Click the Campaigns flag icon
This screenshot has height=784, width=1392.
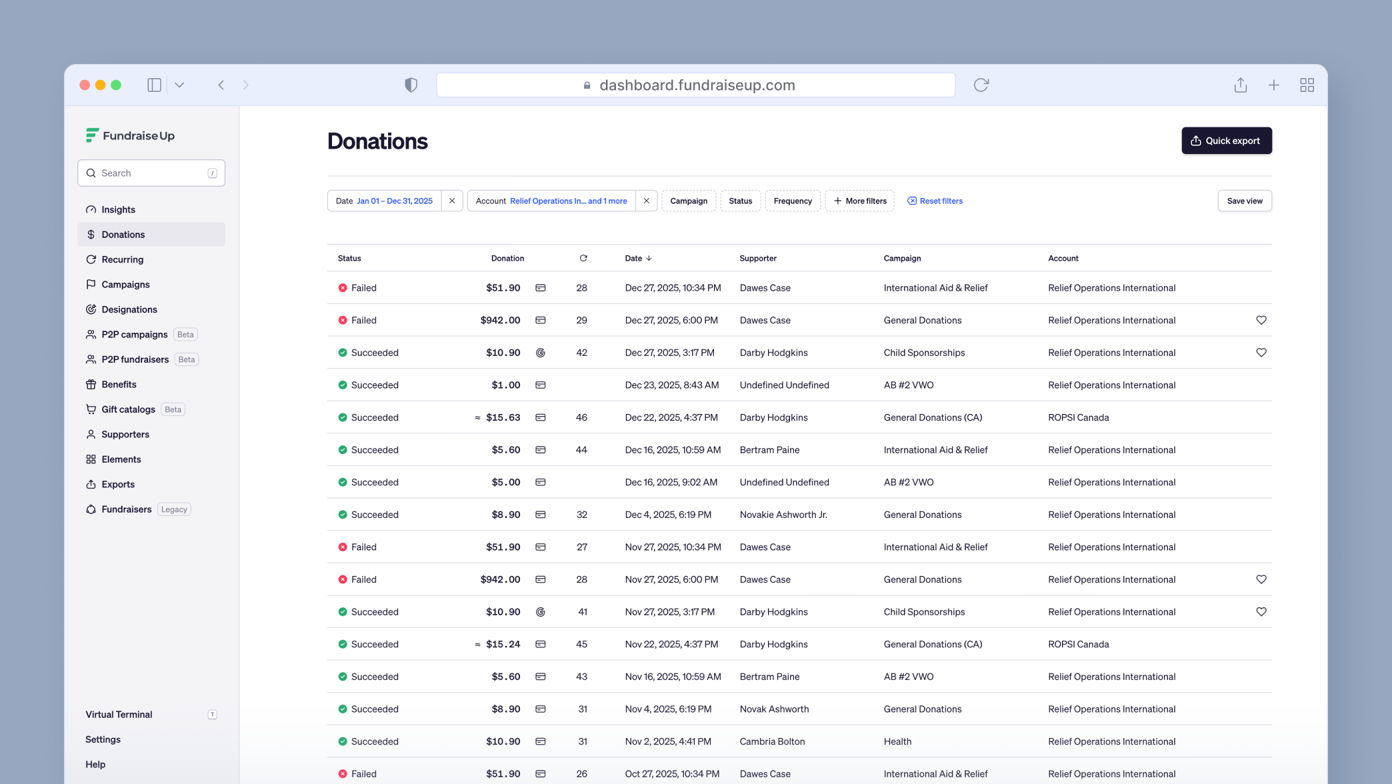tap(91, 285)
